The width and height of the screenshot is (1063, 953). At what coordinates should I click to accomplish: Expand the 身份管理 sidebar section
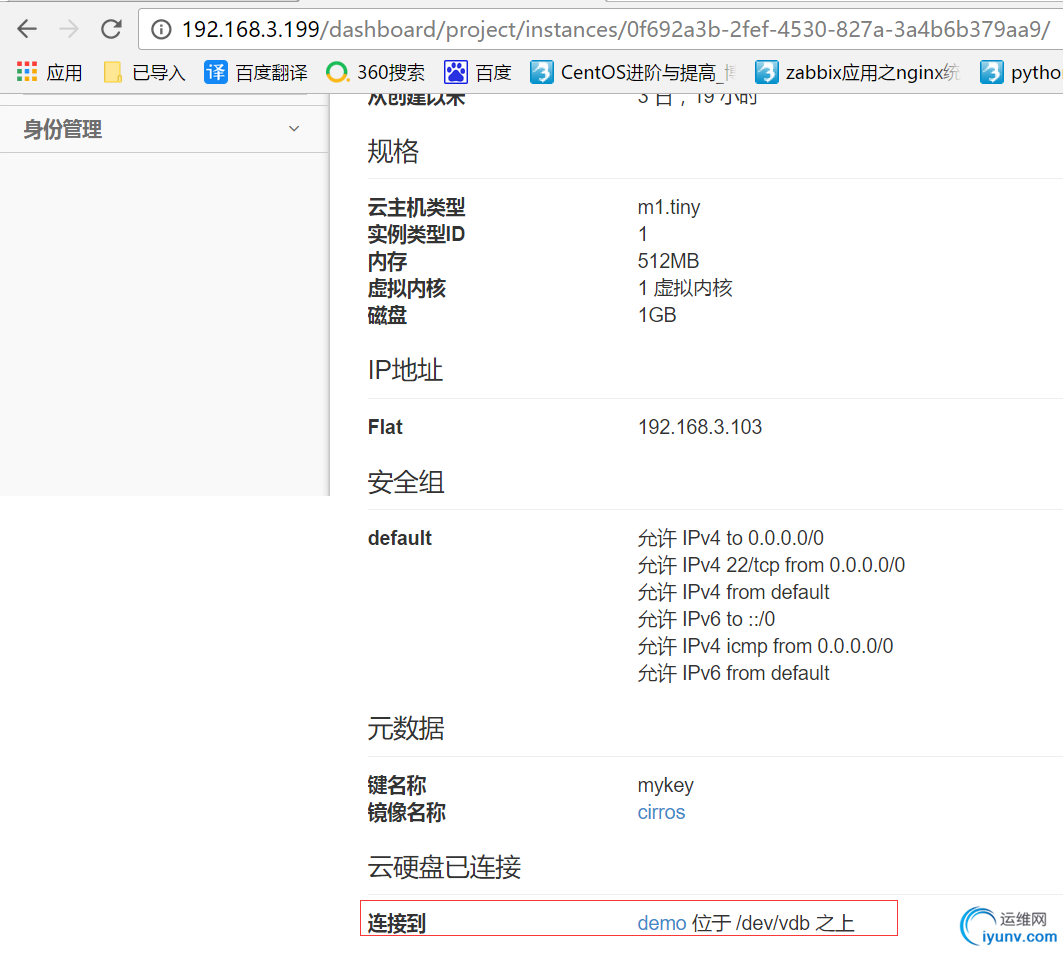click(x=162, y=129)
